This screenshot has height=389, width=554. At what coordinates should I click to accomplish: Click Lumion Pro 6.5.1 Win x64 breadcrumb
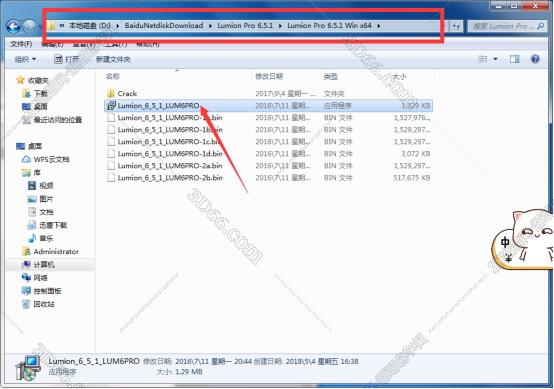[x=329, y=25]
